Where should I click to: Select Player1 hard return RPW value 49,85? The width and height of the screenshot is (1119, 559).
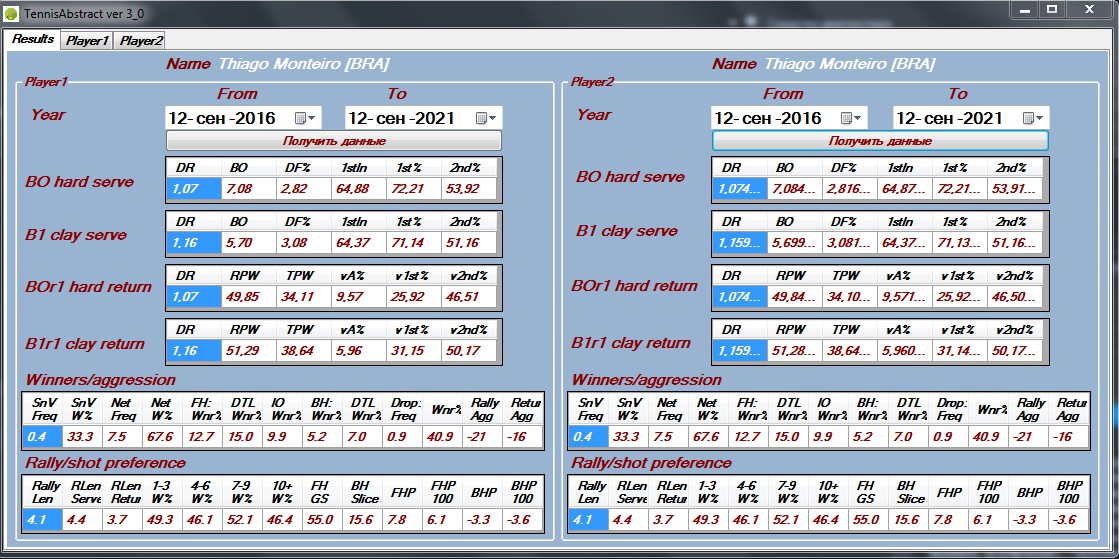248,297
